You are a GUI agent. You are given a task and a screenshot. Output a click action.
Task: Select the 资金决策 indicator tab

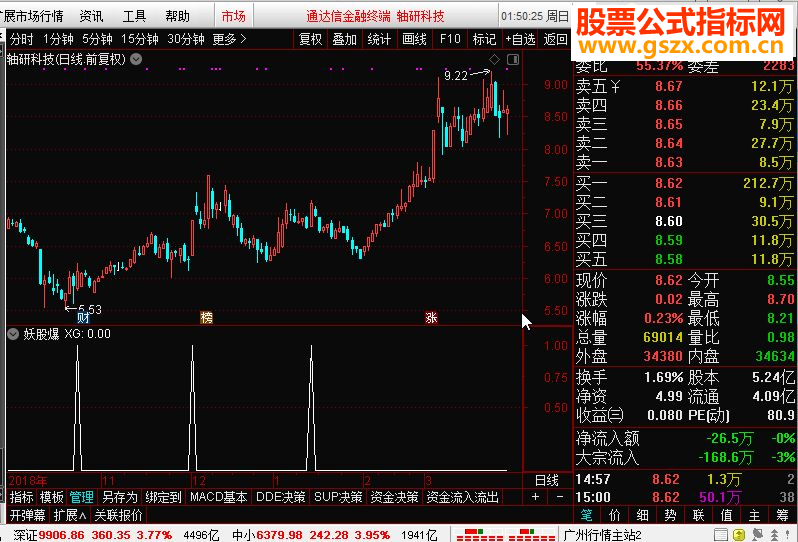[394, 497]
